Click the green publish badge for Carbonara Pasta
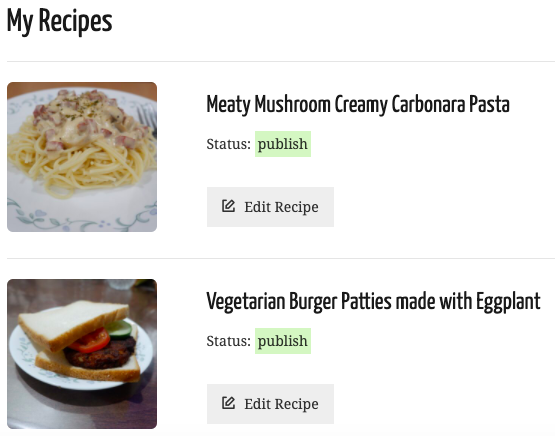The height and width of the screenshot is (436, 555). (x=283, y=144)
